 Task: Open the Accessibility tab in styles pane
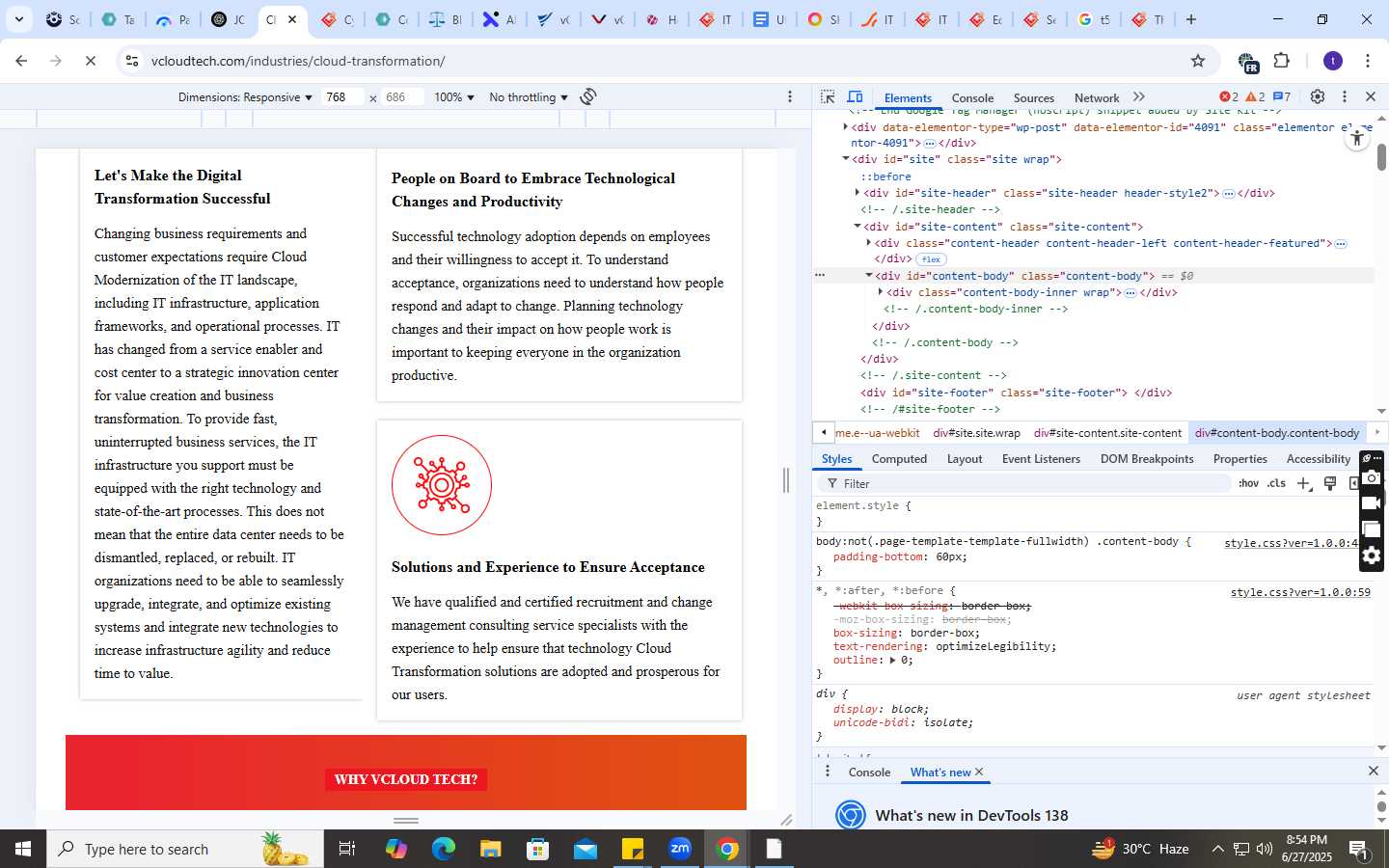coord(1318,459)
